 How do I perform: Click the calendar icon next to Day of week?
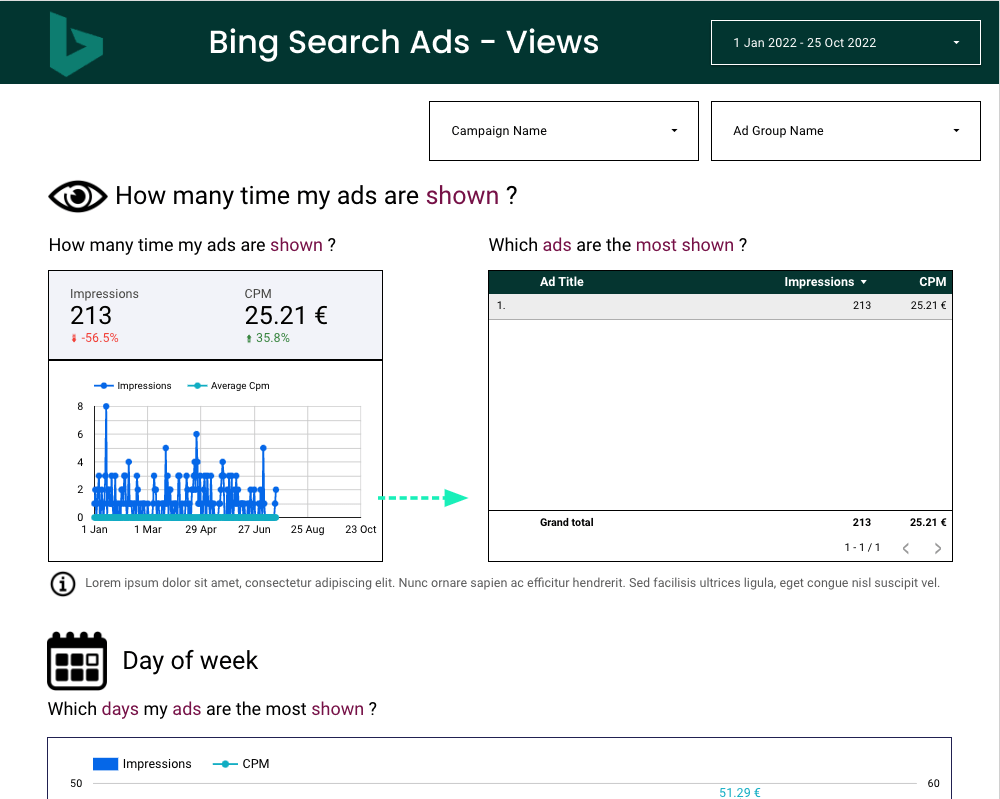[77, 661]
